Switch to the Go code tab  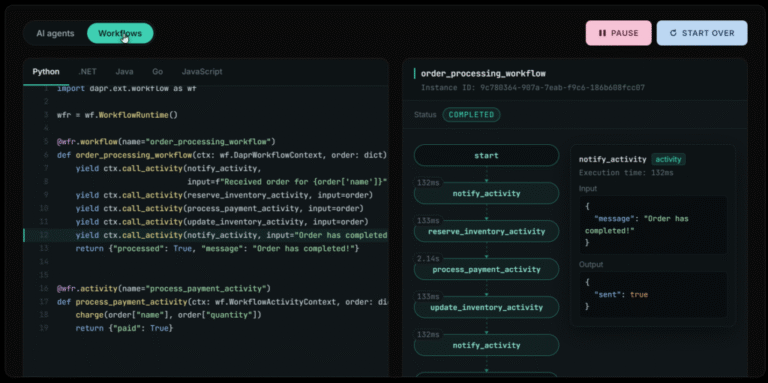[157, 72]
